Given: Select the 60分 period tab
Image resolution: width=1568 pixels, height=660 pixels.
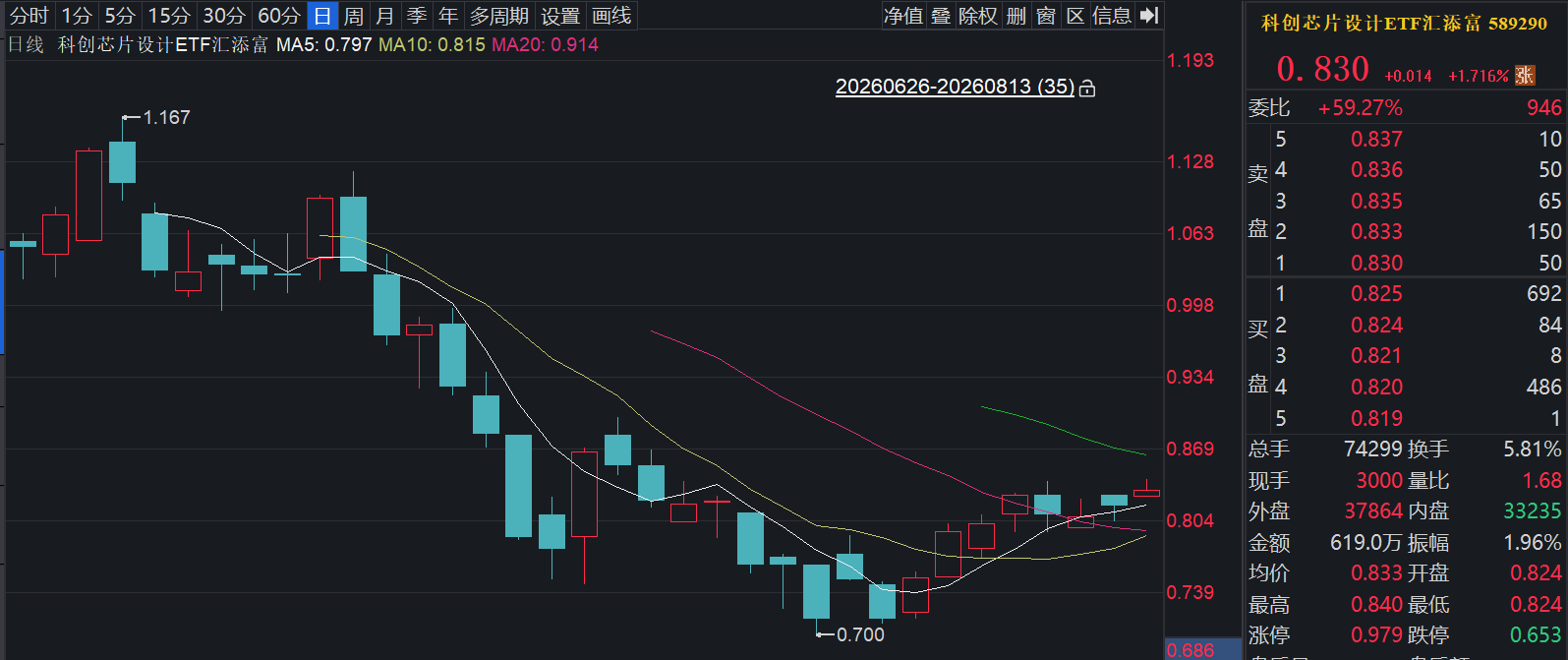Looking at the screenshot, I should (x=279, y=16).
